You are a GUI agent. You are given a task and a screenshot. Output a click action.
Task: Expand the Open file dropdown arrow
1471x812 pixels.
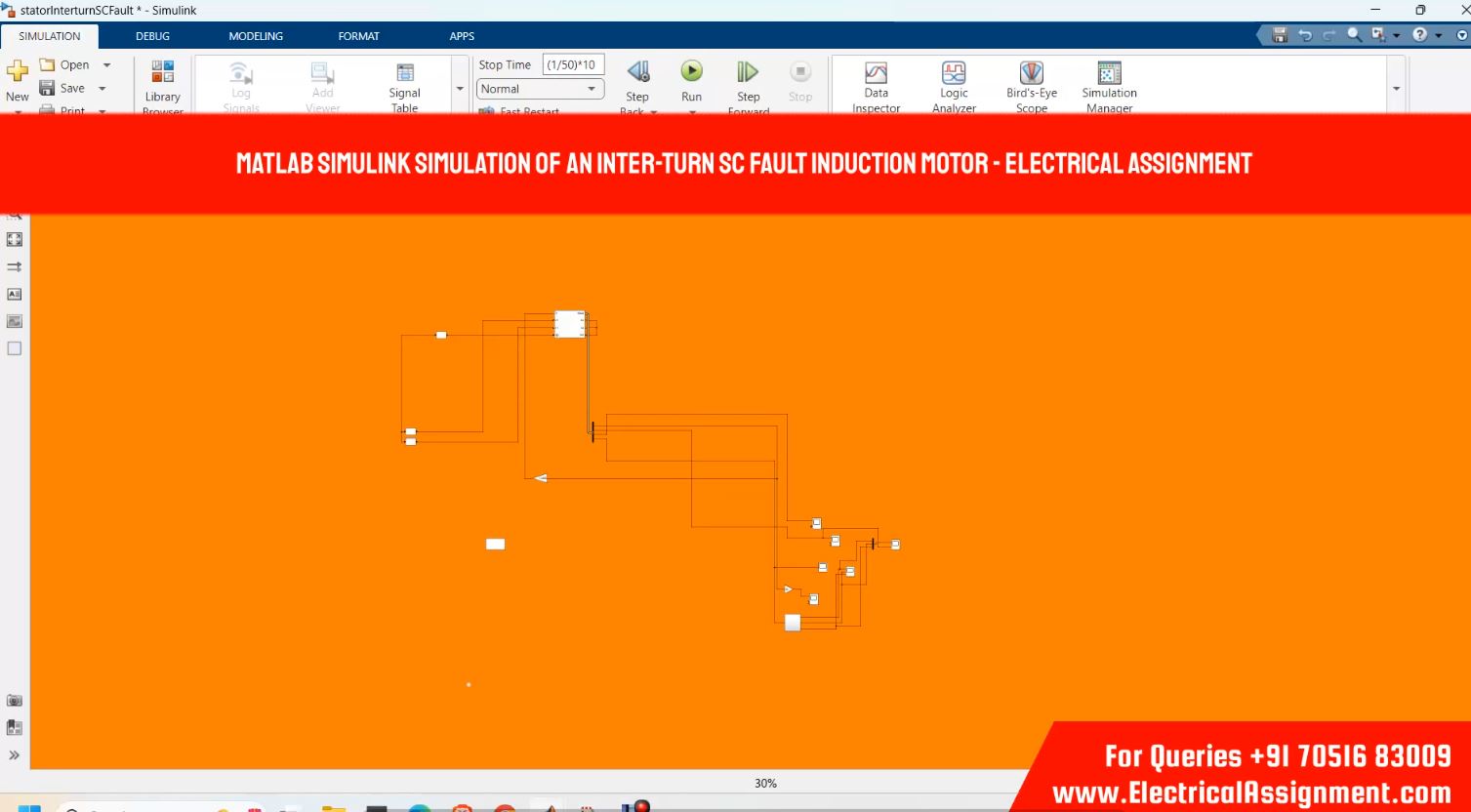(106, 65)
